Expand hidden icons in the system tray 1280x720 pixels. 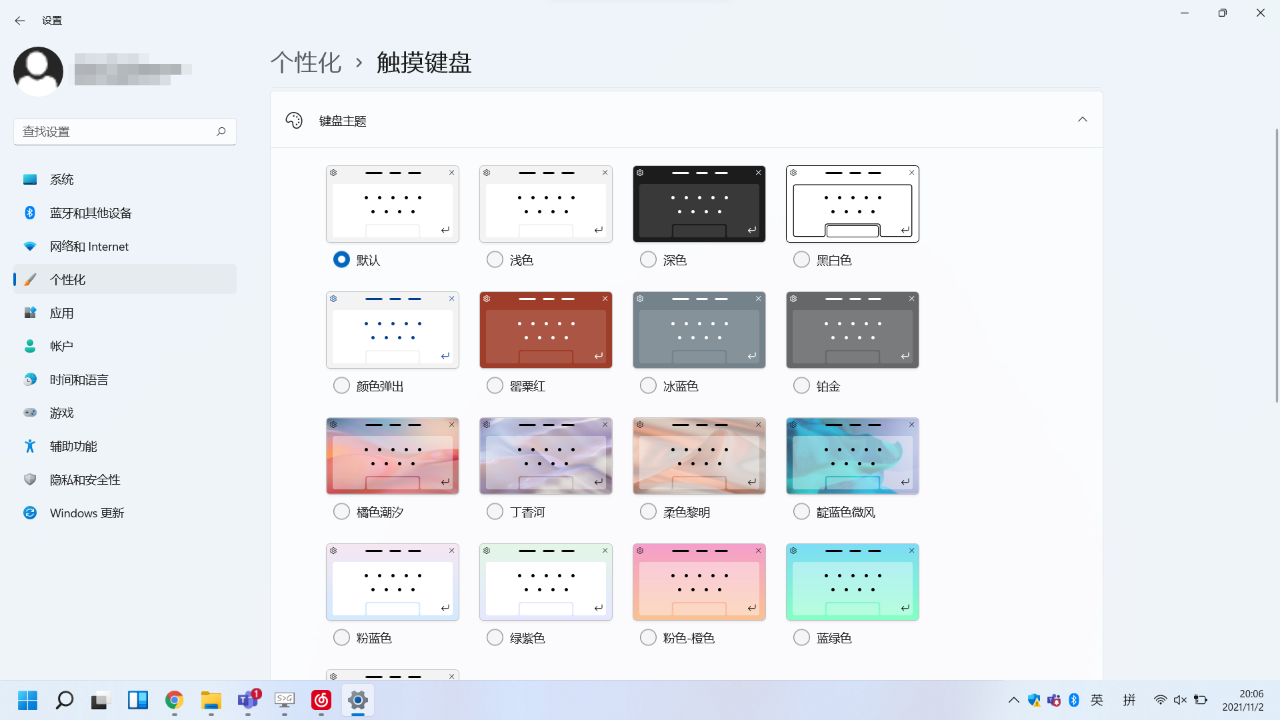click(1013, 700)
